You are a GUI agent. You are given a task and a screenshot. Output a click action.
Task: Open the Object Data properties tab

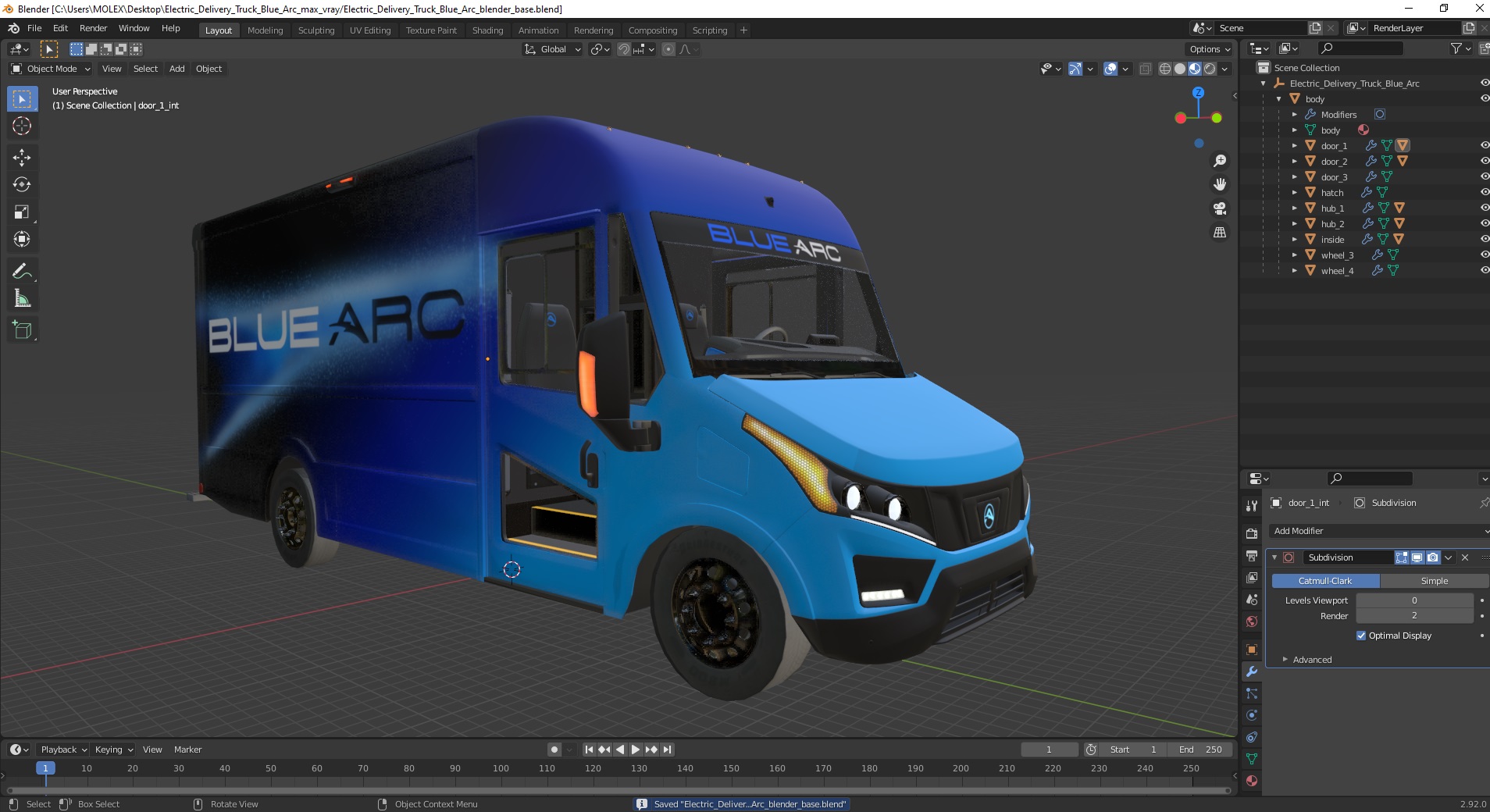1252,759
